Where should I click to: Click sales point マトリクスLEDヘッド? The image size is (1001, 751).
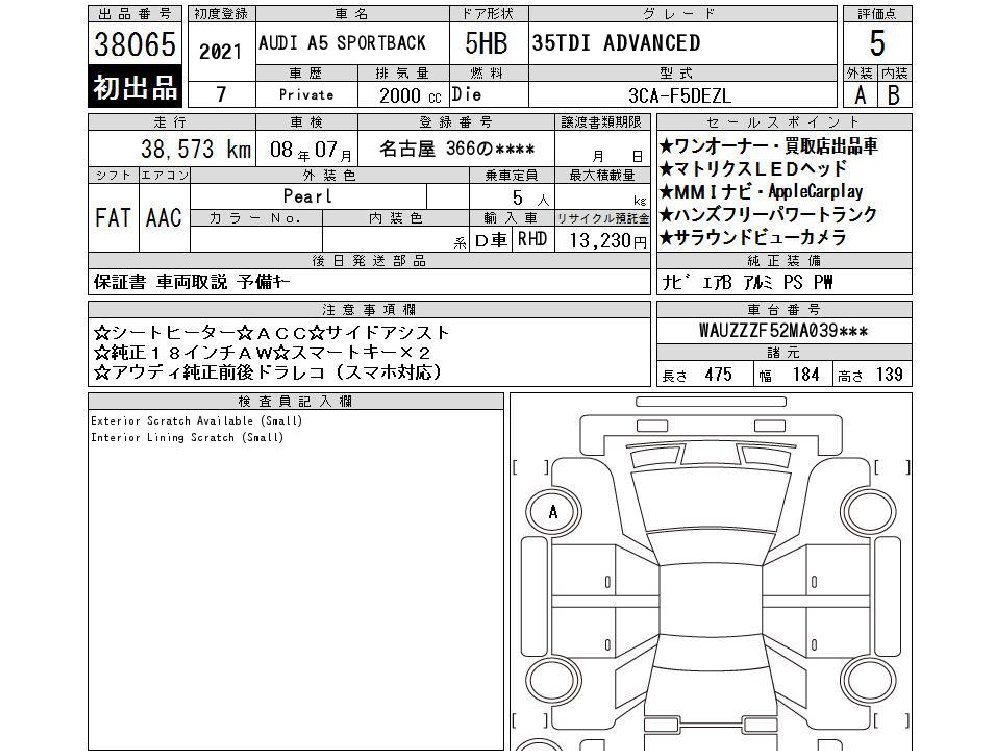click(x=753, y=169)
